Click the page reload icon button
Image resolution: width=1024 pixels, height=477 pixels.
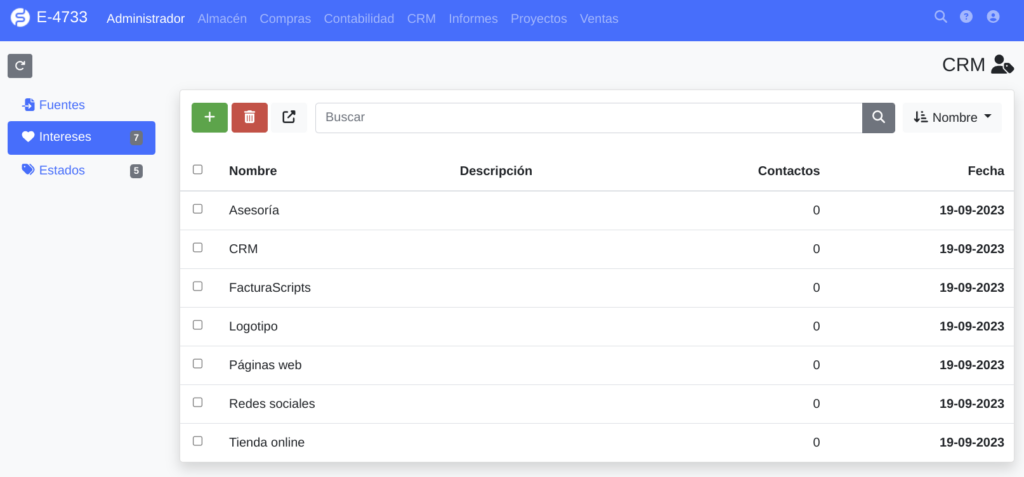(x=20, y=66)
